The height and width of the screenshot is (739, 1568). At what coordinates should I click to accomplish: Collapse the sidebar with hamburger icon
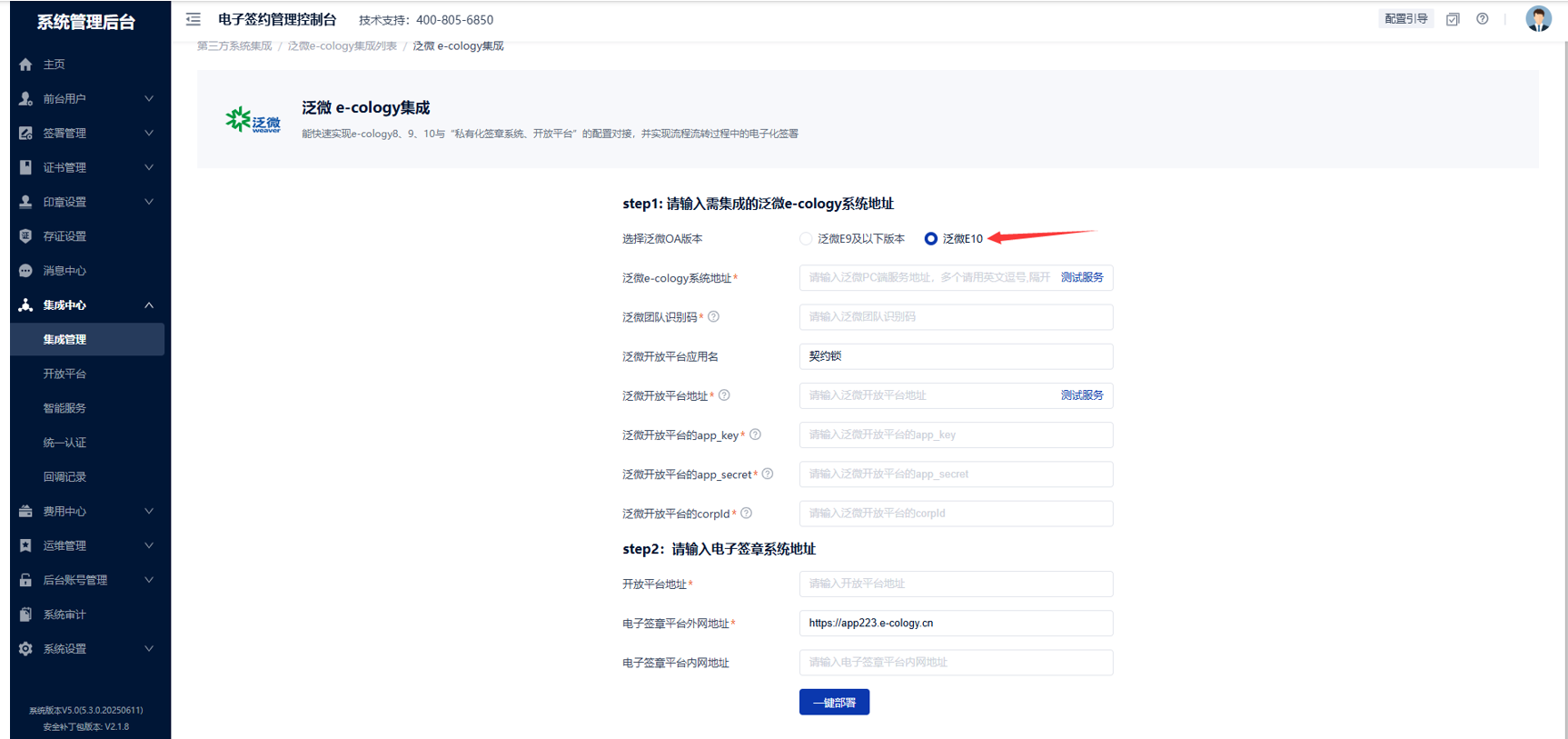pos(194,19)
